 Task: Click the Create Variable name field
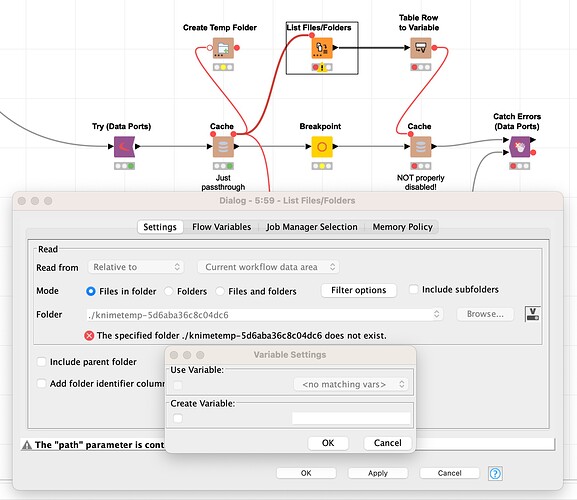coord(351,418)
